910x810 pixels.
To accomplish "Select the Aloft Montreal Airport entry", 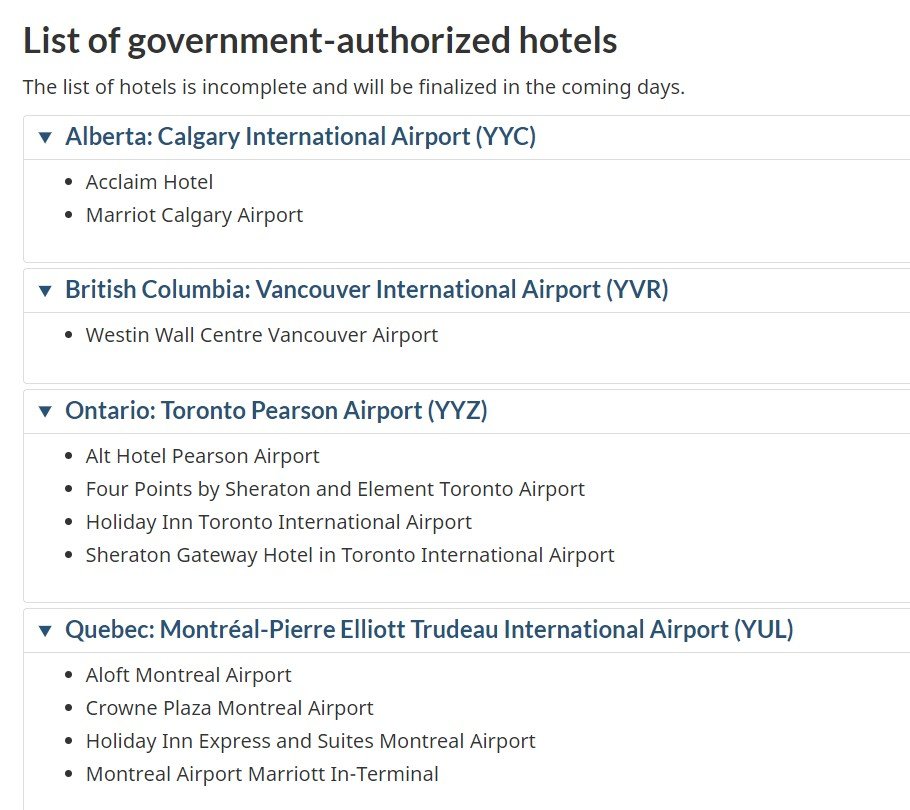I will [189, 675].
